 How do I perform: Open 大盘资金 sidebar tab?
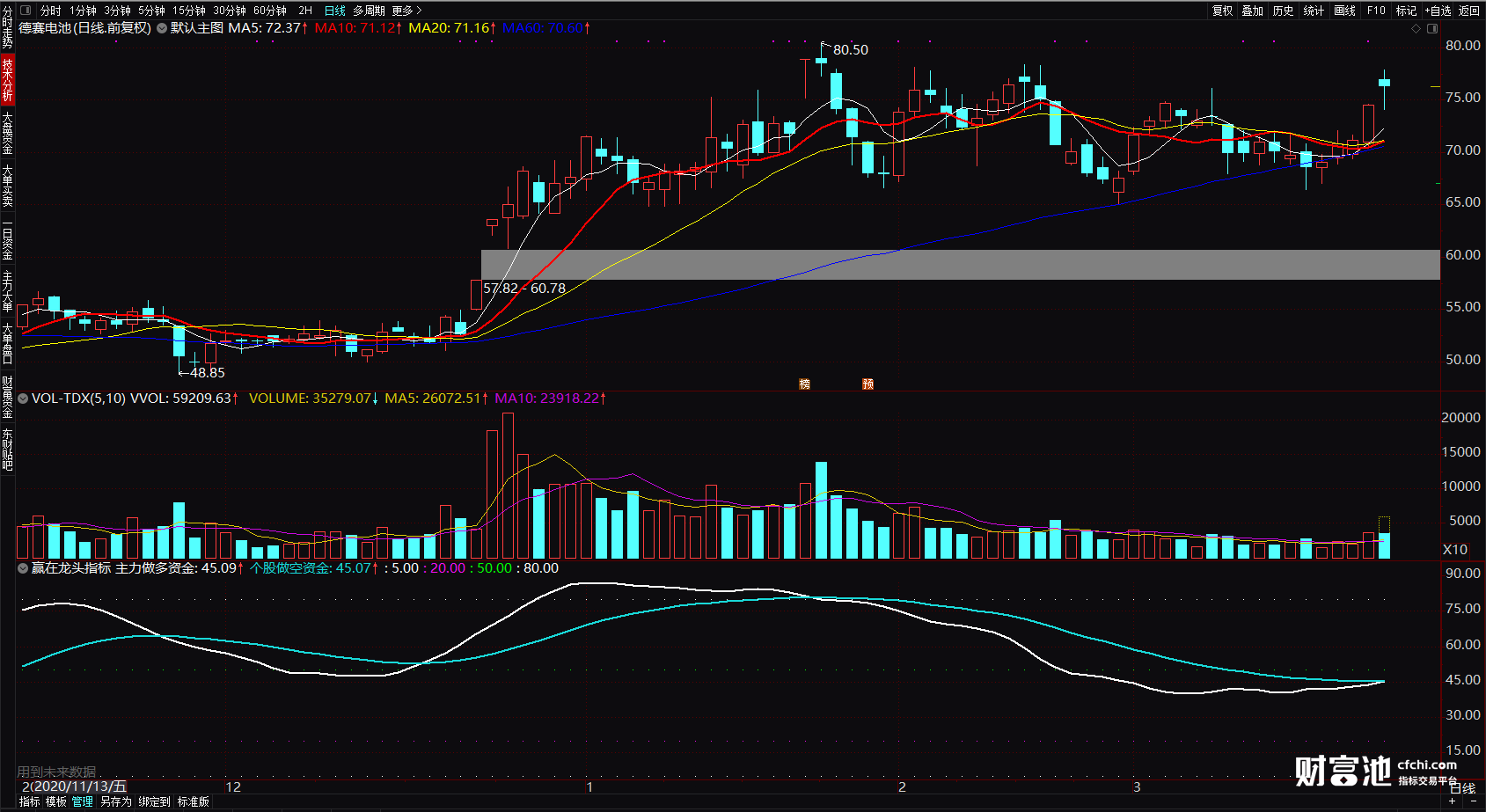coord(7,133)
